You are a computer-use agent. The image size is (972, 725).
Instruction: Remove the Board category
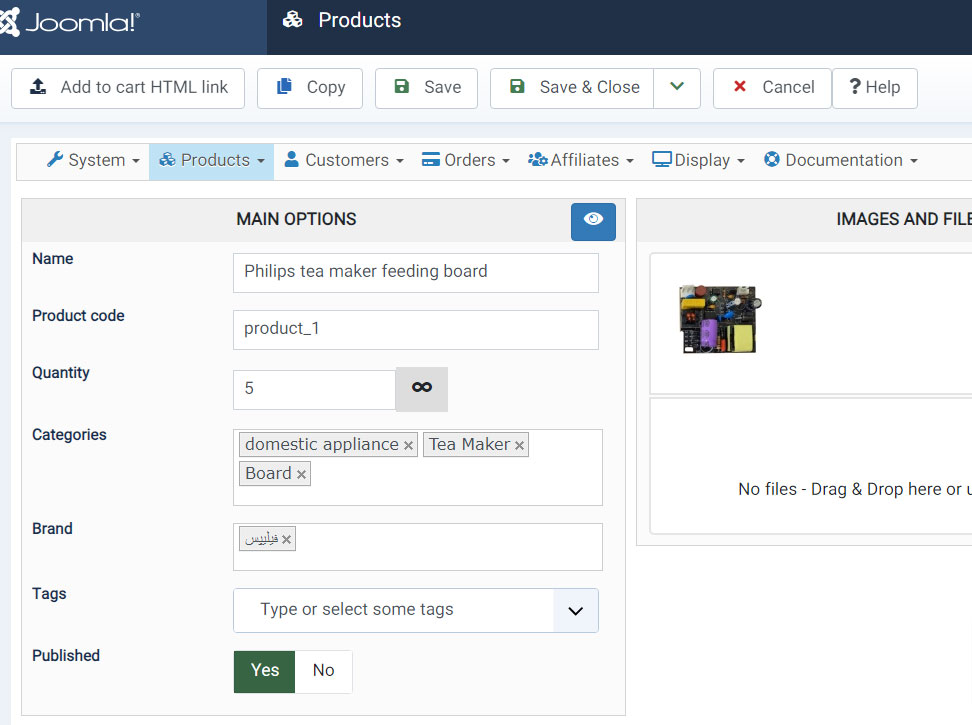click(301, 475)
